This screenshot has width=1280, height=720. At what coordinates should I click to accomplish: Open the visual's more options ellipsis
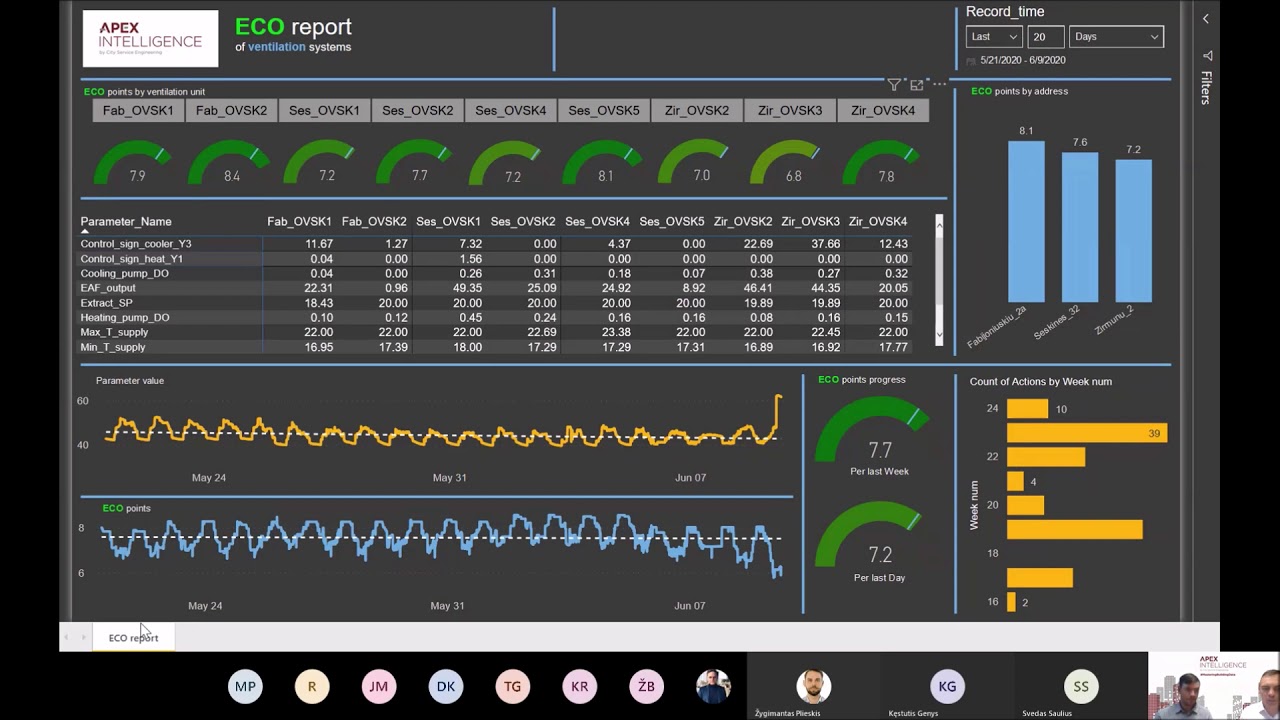(x=938, y=84)
